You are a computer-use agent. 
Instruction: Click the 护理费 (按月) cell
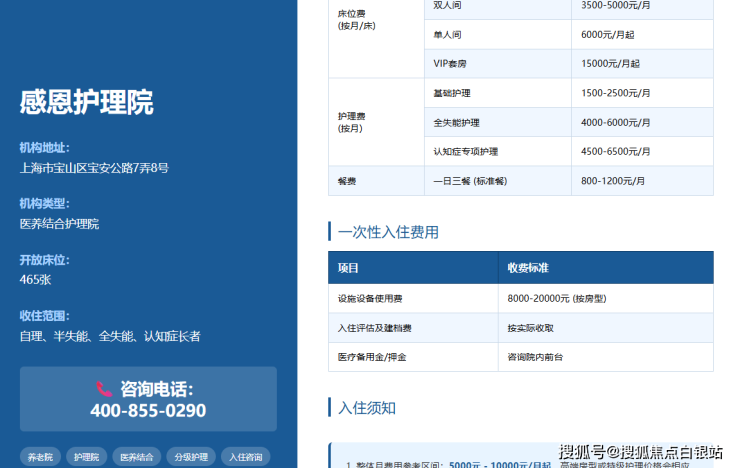point(376,122)
